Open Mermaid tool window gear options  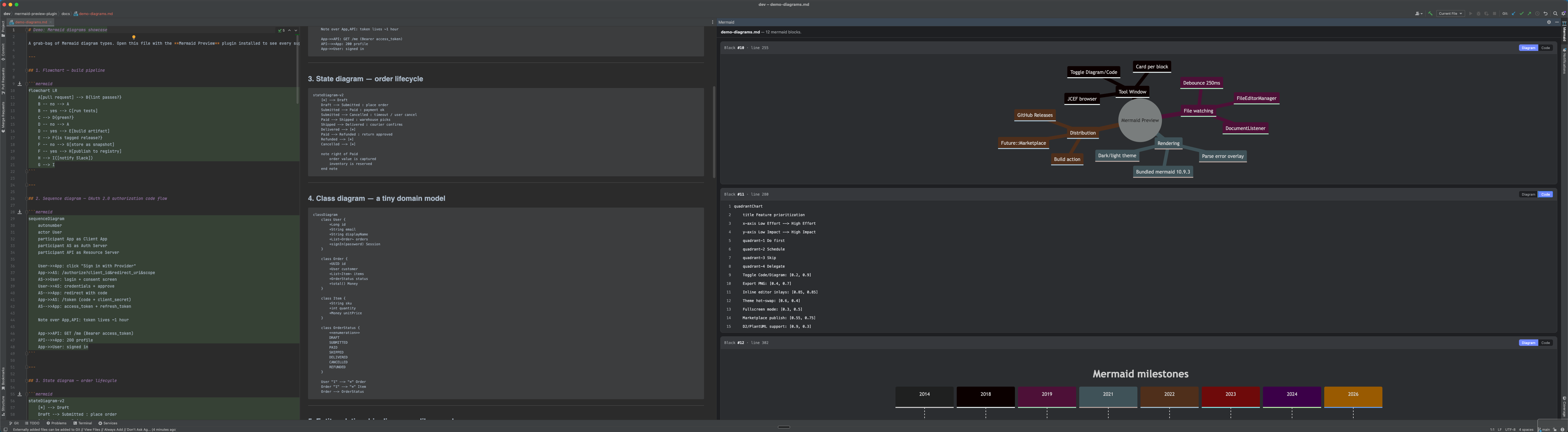(1549, 22)
